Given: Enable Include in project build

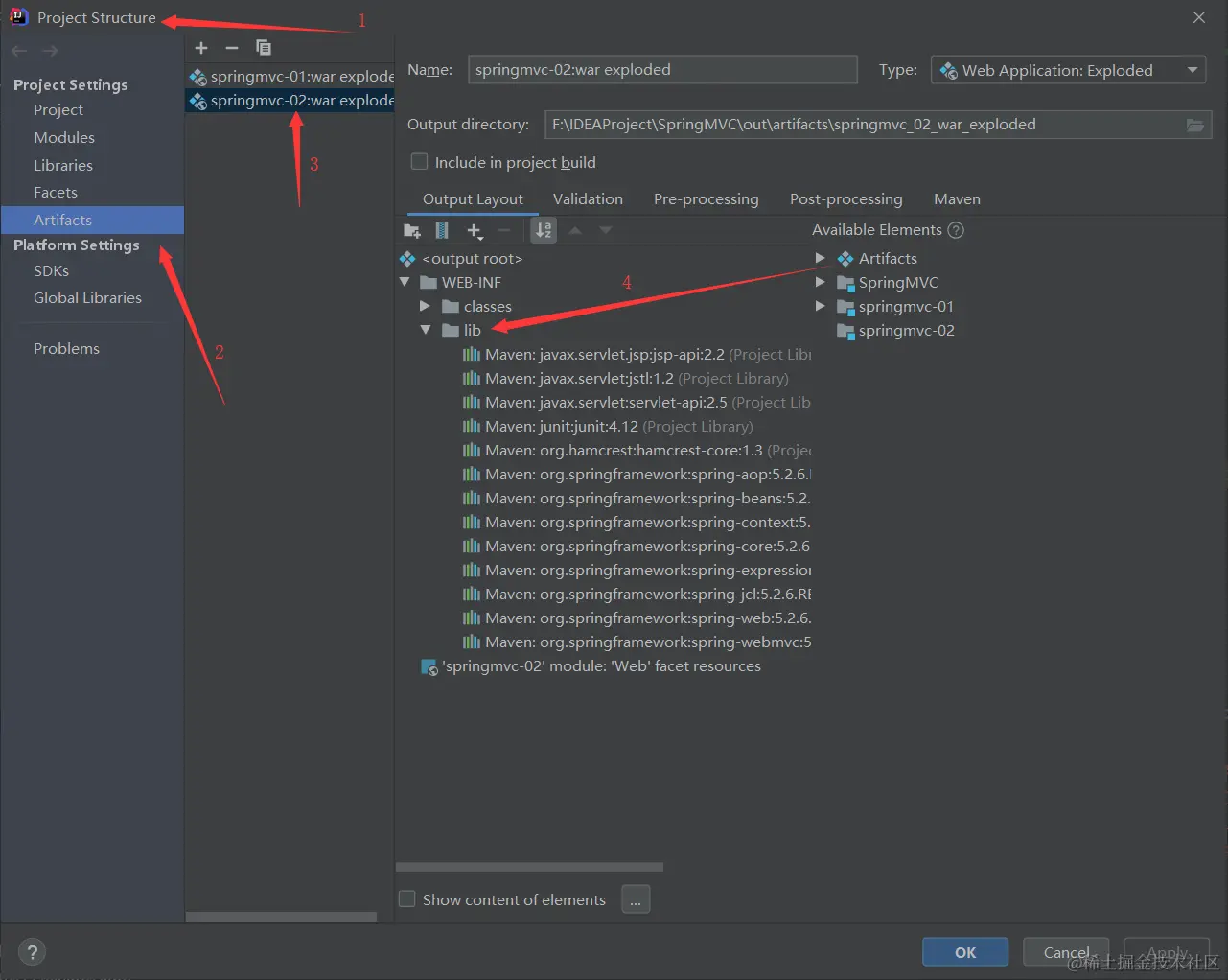Looking at the screenshot, I should pyautogui.click(x=419, y=162).
